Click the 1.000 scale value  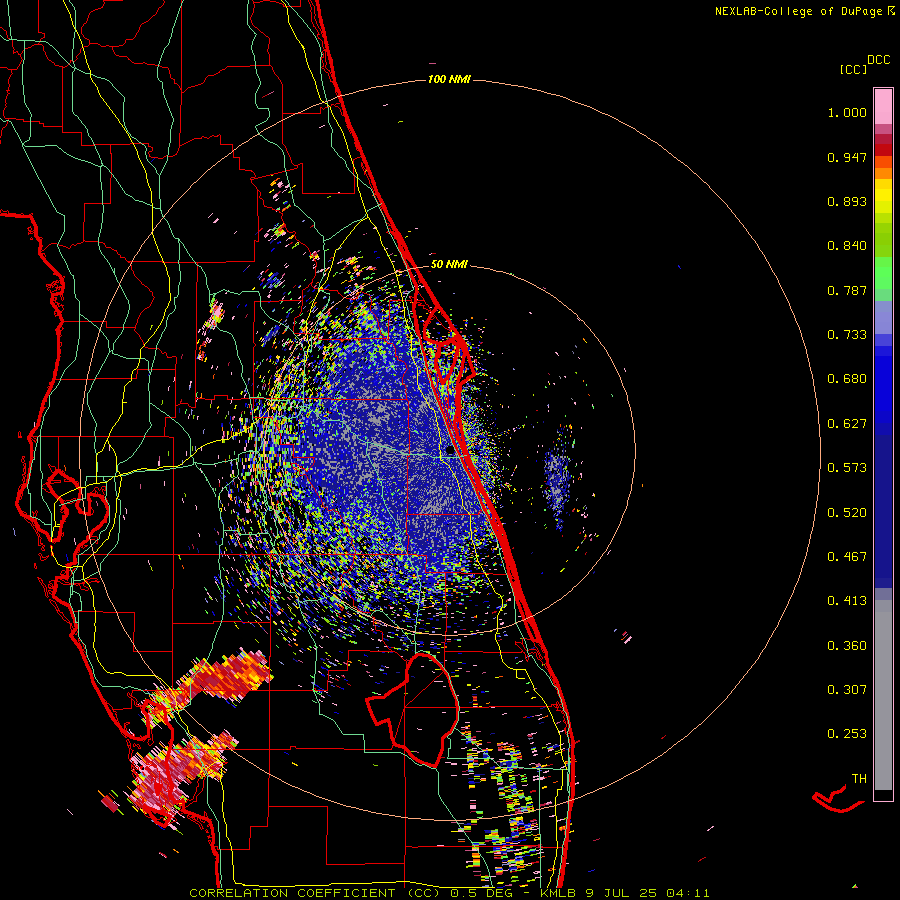pos(847,112)
